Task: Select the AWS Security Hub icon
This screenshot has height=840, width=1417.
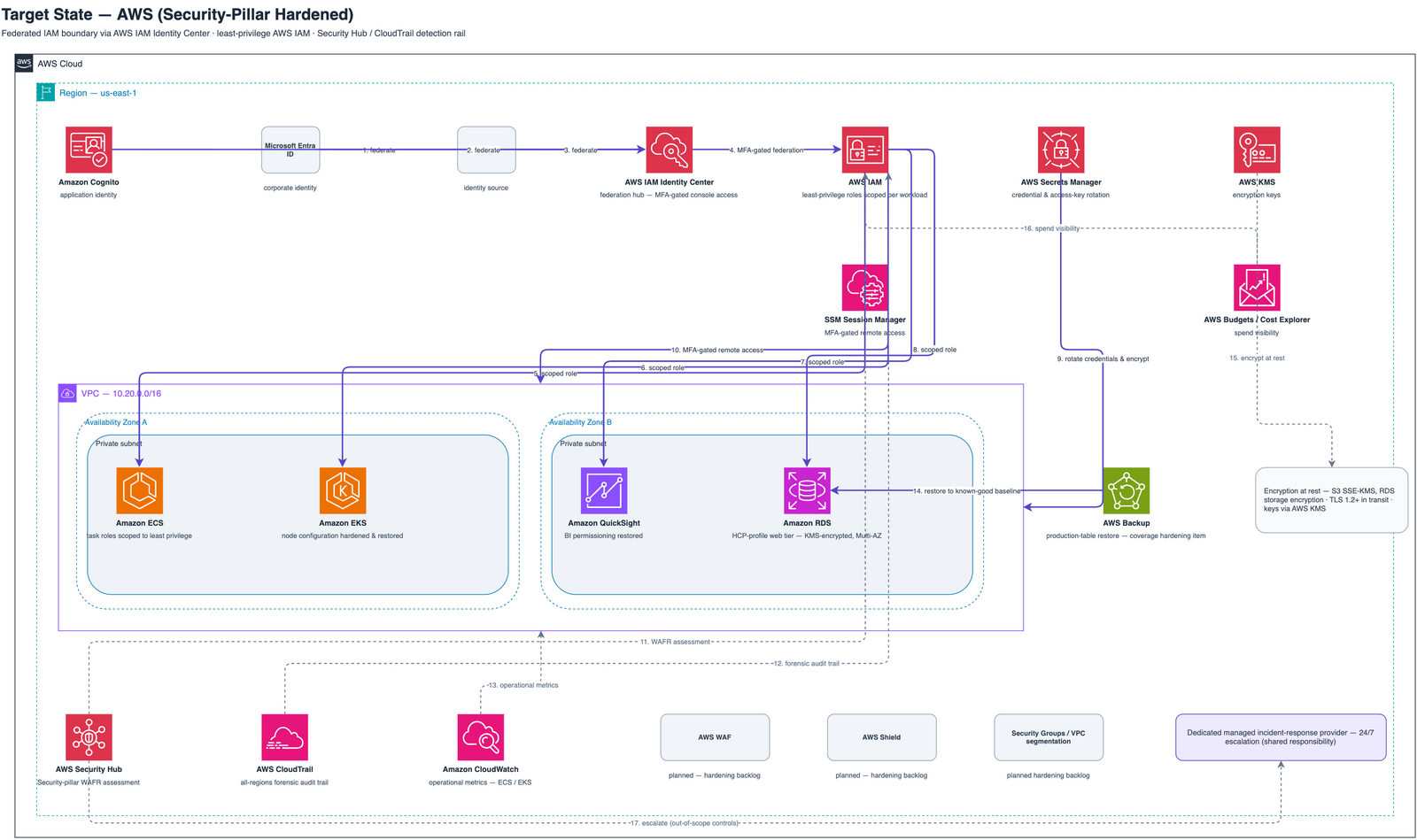Action: 89,737
